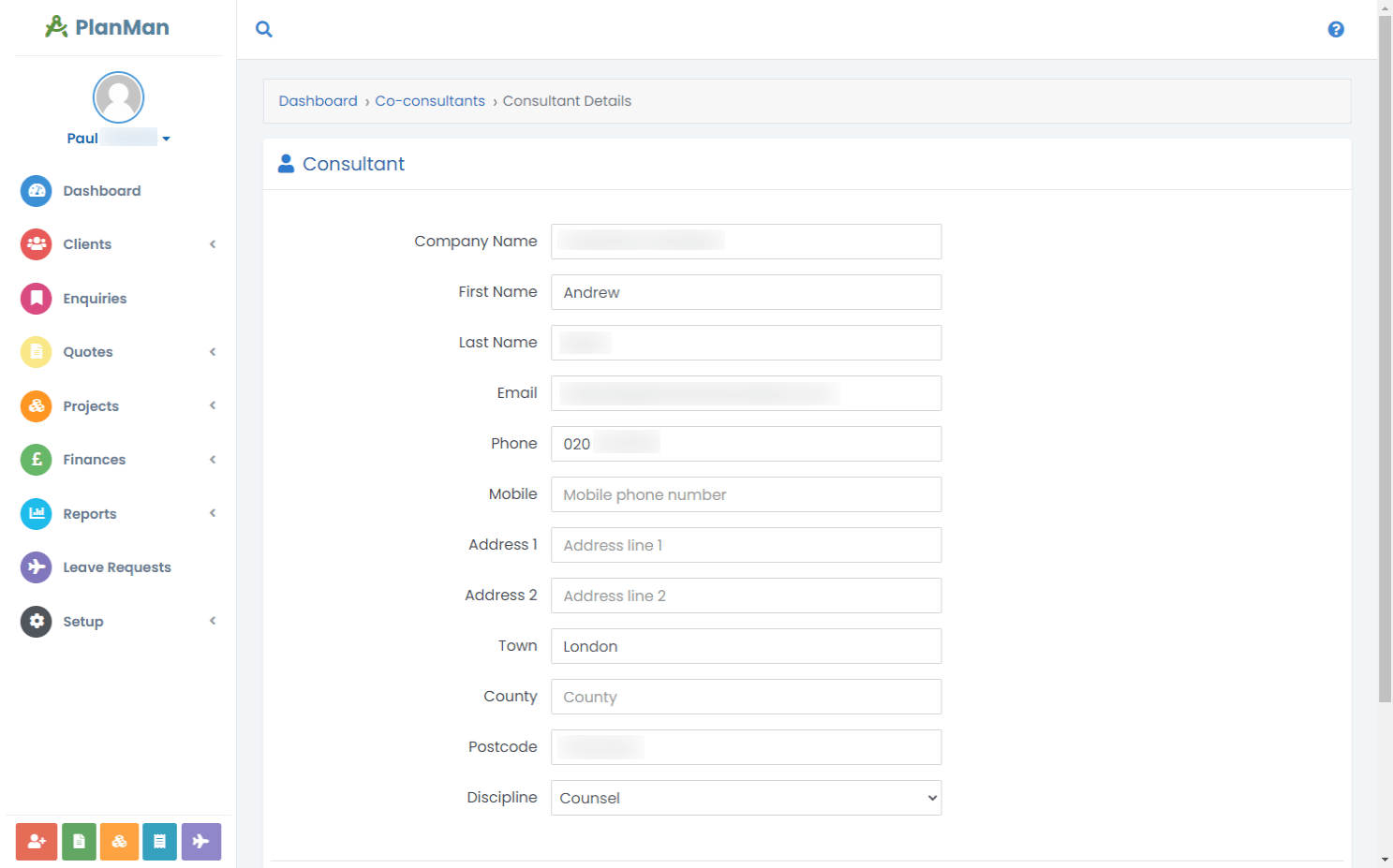Image resolution: width=1393 pixels, height=868 pixels.
Task: Click the purple plane shortcut button
Action: coord(201,842)
